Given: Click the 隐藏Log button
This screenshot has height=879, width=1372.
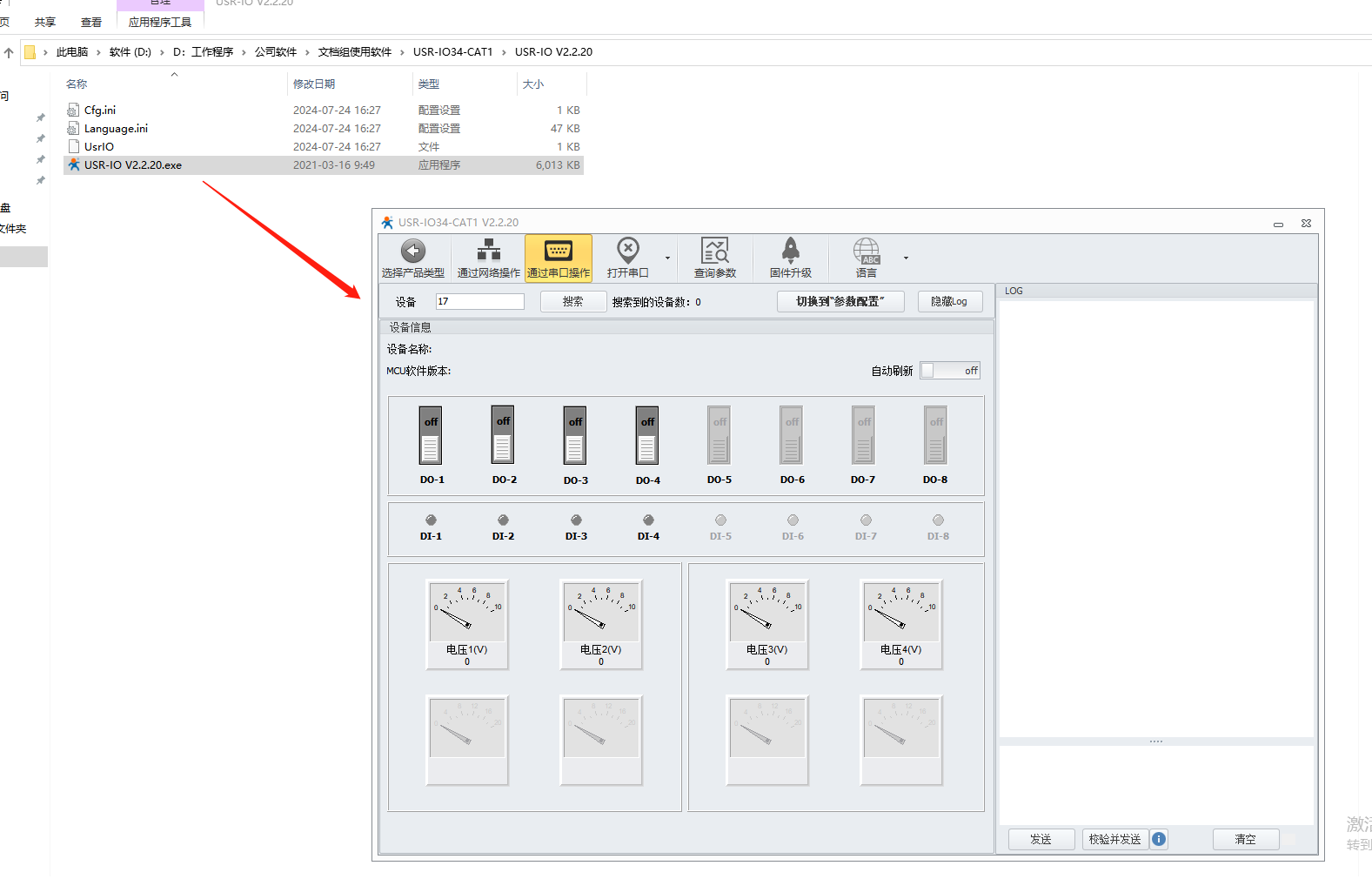Looking at the screenshot, I should [x=949, y=302].
